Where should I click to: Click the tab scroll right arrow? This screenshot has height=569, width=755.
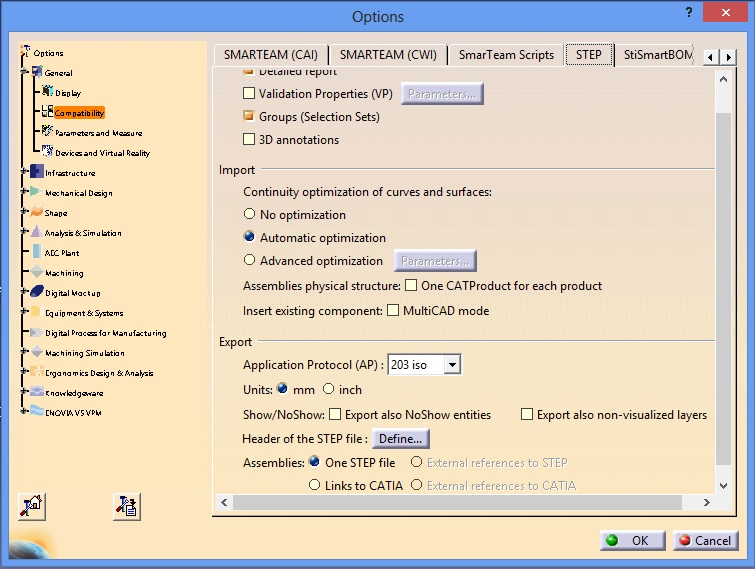click(729, 57)
